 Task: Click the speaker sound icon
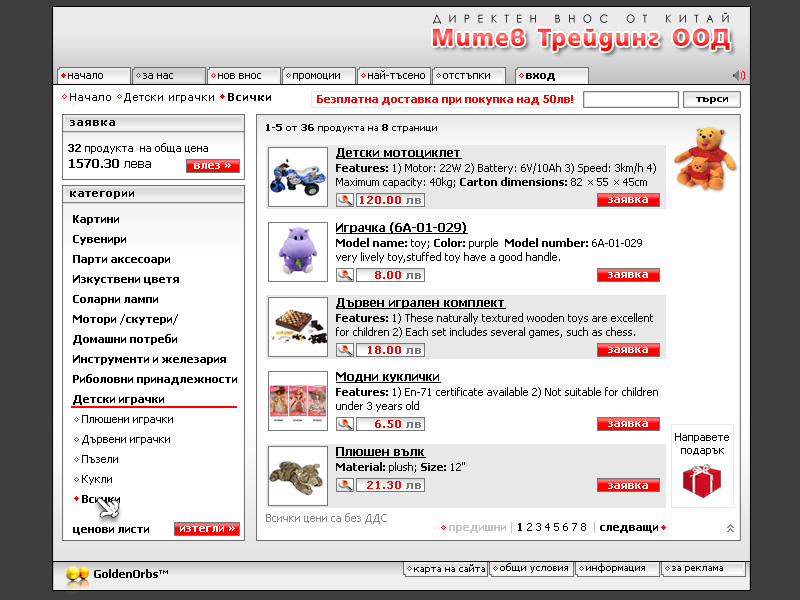(x=739, y=76)
